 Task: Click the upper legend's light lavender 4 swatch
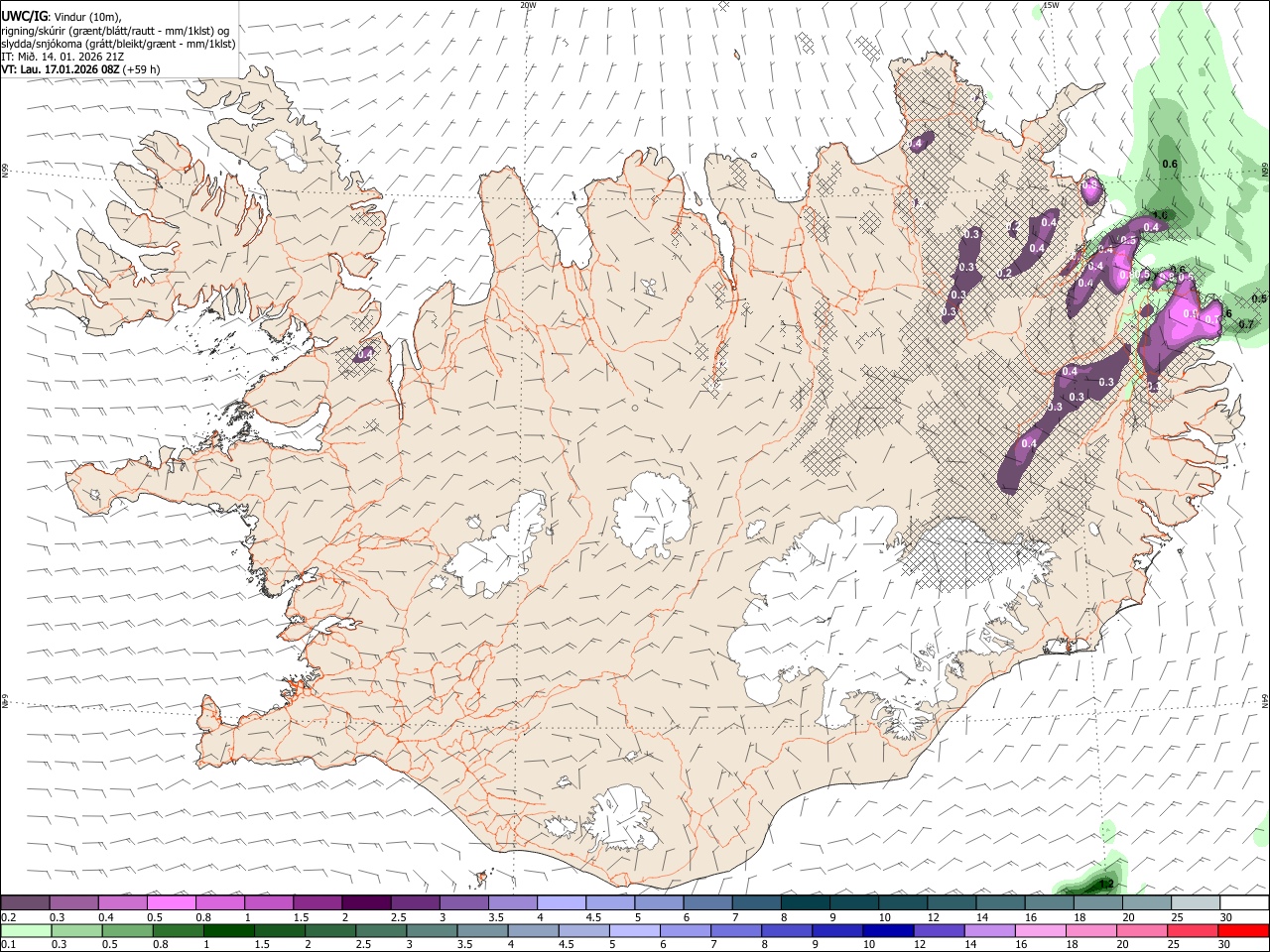pyautogui.click(x=562, y=902)
